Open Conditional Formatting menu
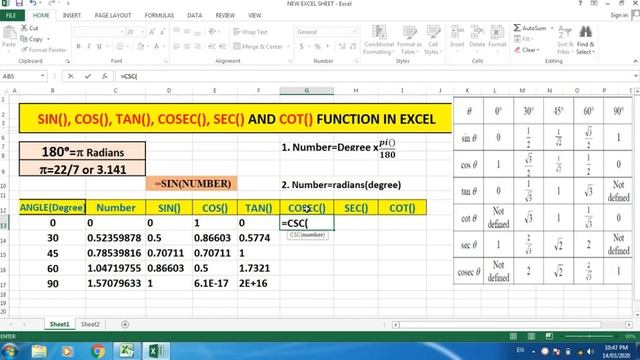Screen dimensions: 640x360 point(379,40)
